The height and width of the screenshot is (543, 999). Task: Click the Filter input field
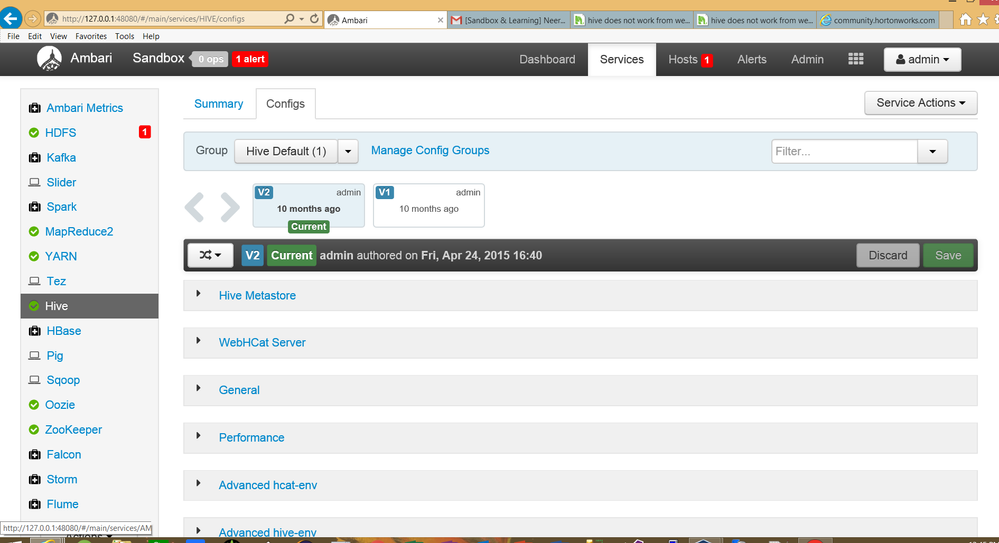pos(844,152)
